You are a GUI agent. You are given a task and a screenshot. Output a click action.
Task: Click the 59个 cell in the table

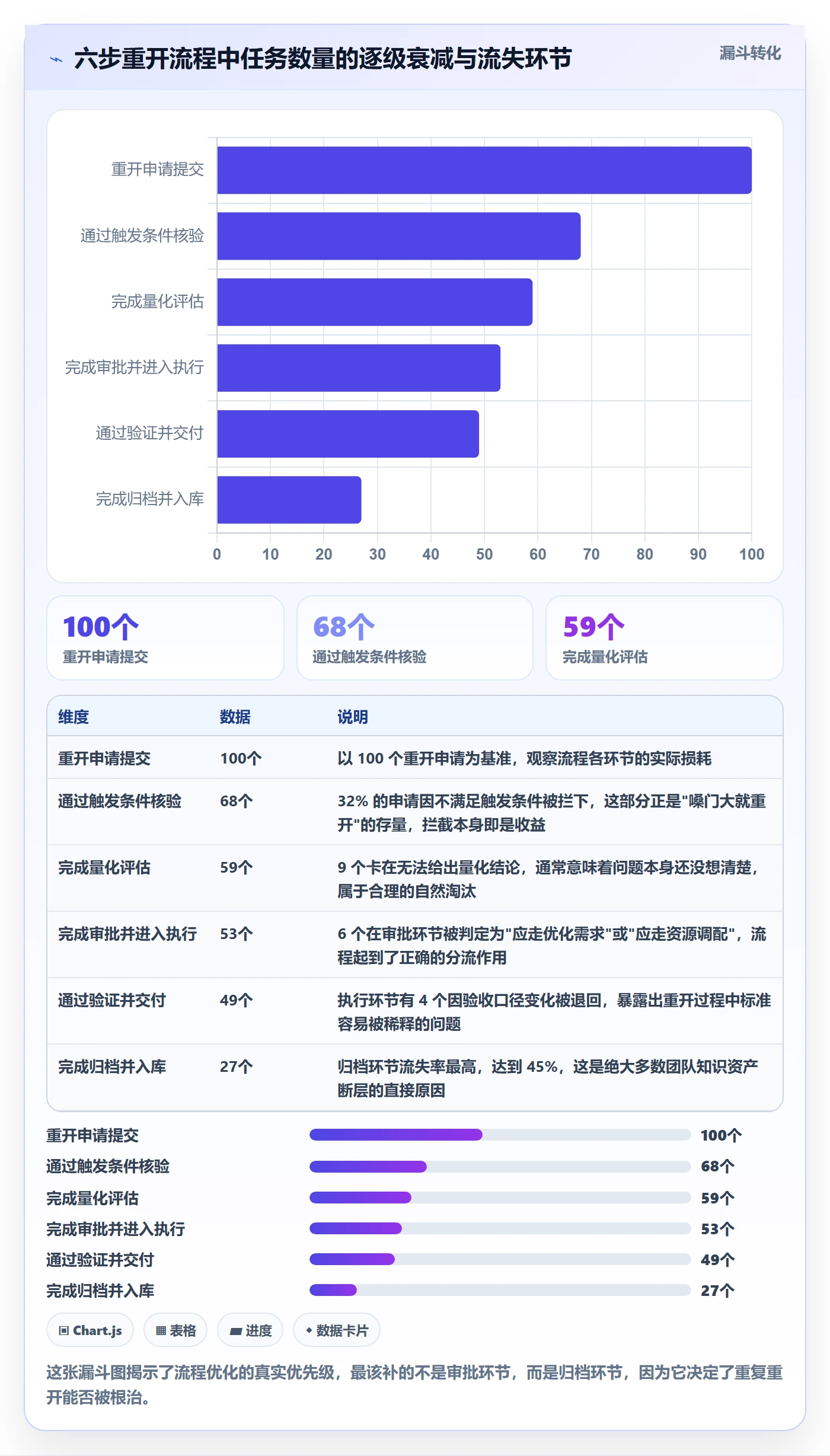[237, 867]
